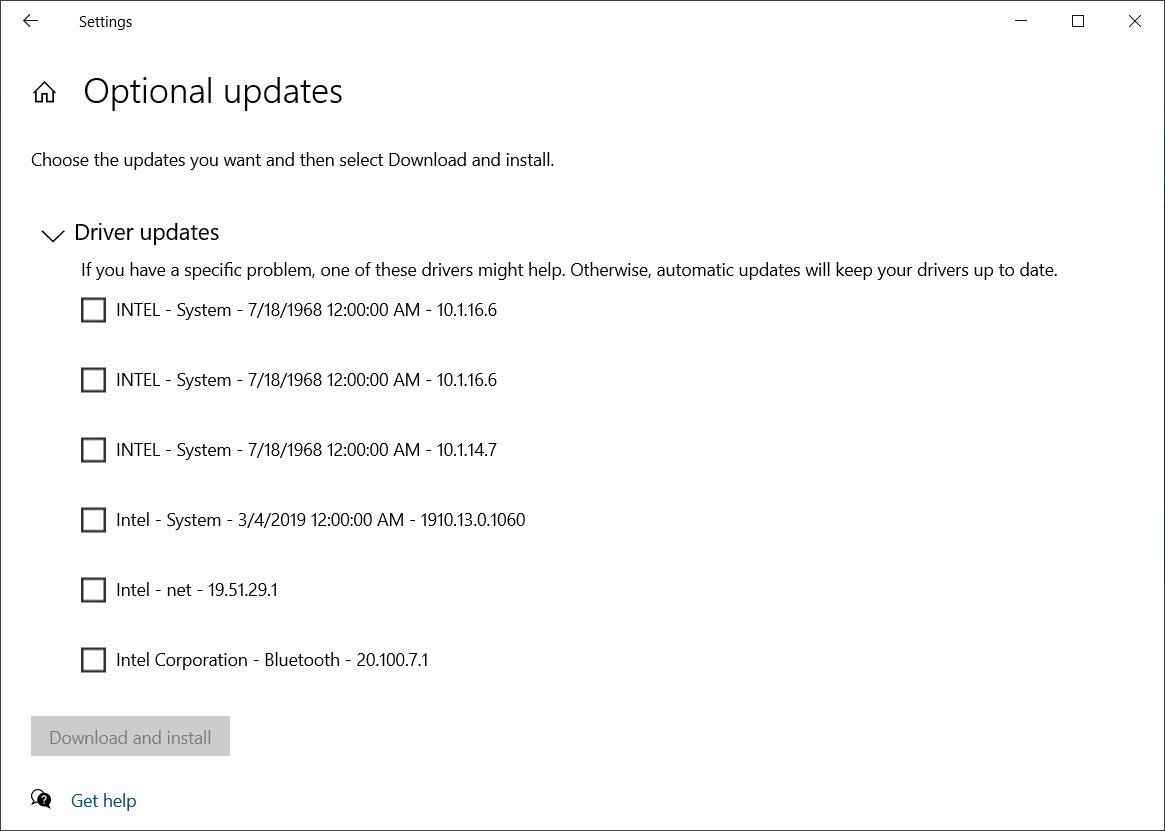Screen dimensions: 1165x831
Task: Check Intel net 19.51.29.1 checkbox
Action: click(93, 589)
